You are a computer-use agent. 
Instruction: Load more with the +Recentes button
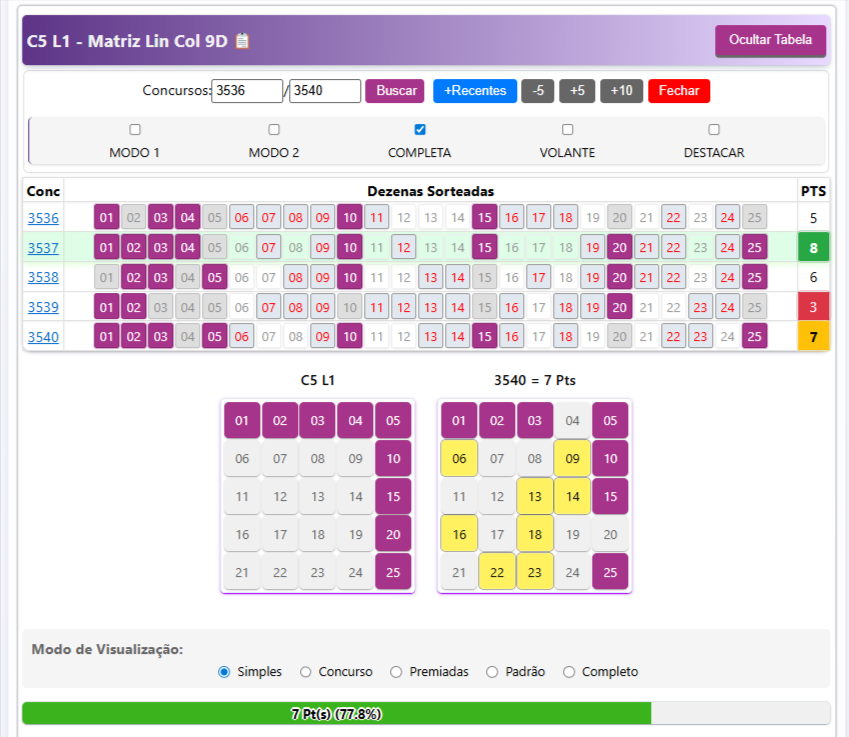click(474, 91)
